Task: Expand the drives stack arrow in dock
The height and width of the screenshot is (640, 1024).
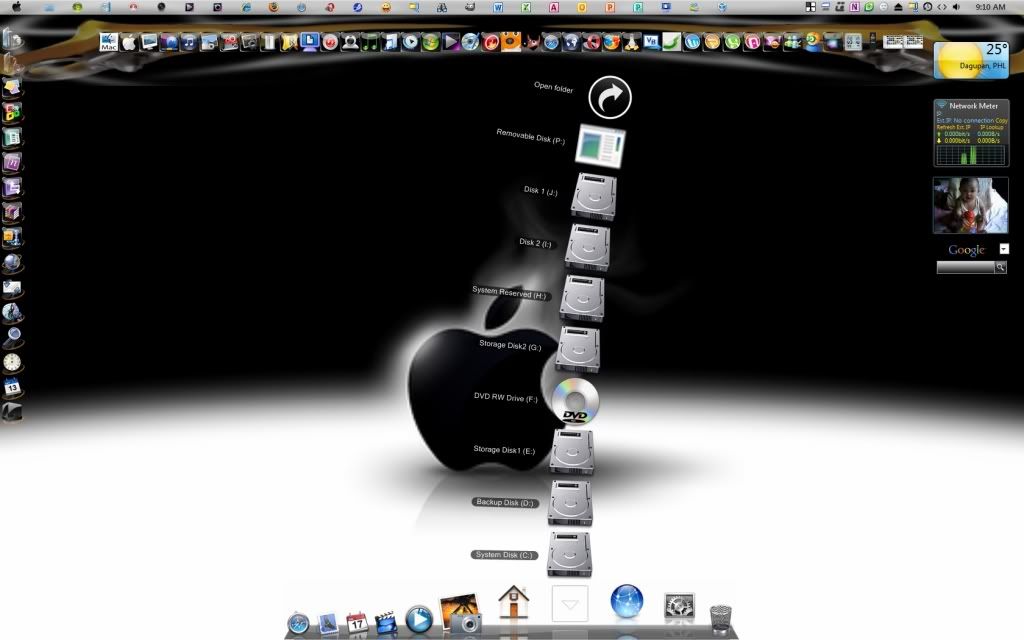Action: (569, 603)
